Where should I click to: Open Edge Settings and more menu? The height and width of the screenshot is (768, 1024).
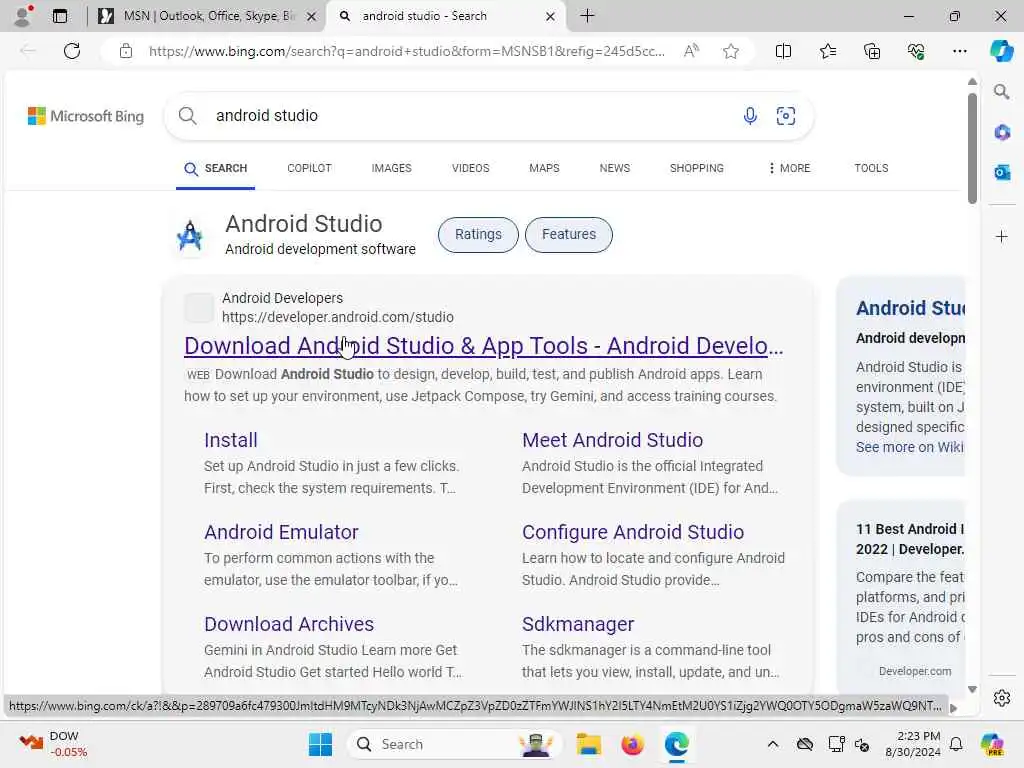[x=959, y=51]
